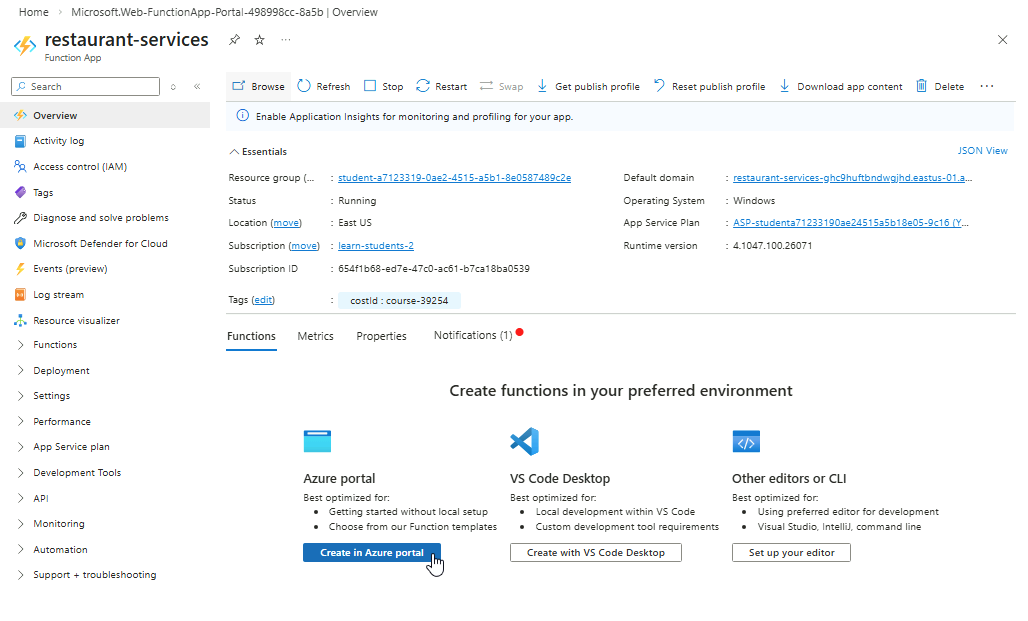Expand the Monitoring sidebar group

[x=22, y=524]
